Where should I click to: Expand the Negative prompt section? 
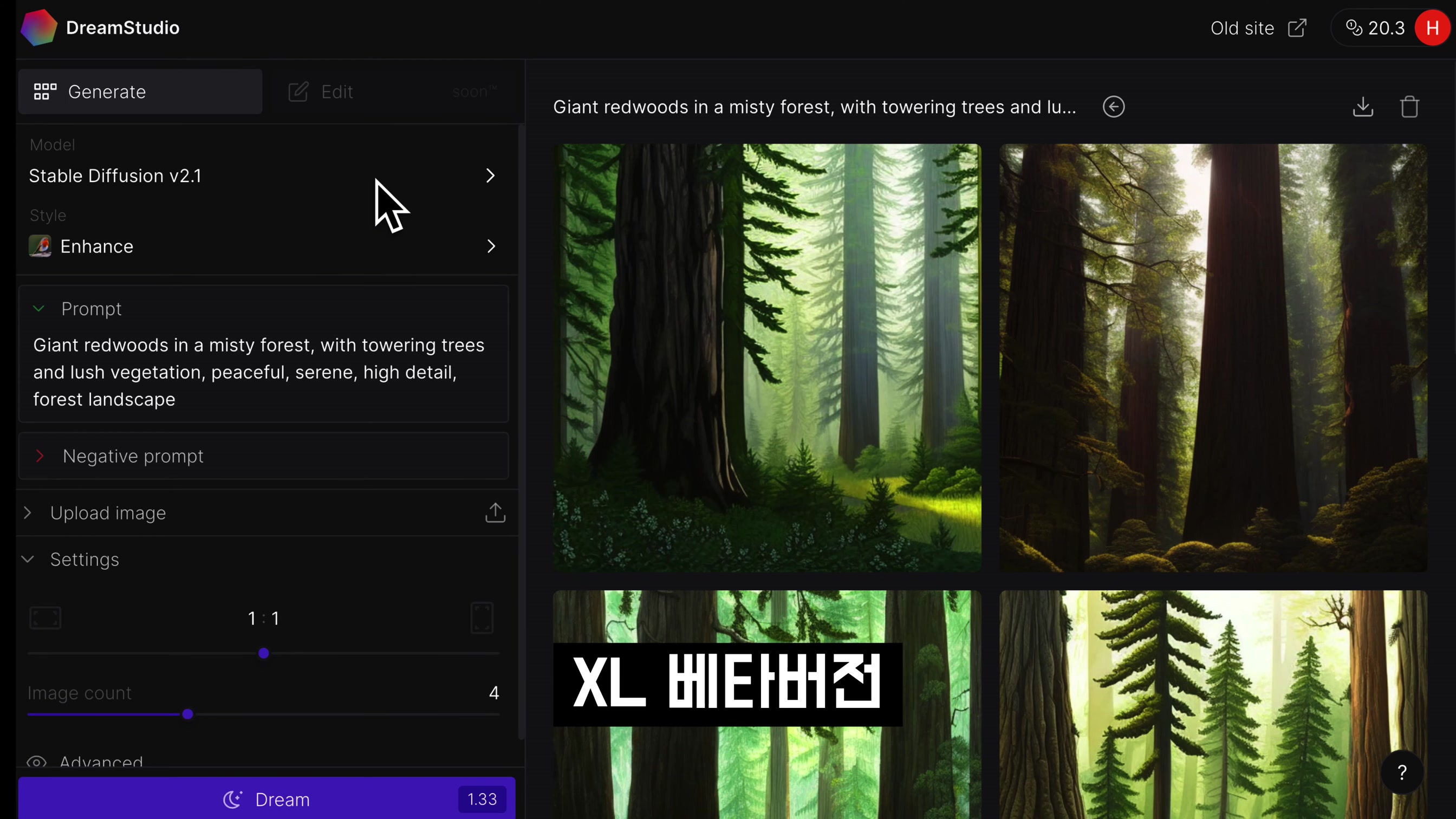(263, 456)
